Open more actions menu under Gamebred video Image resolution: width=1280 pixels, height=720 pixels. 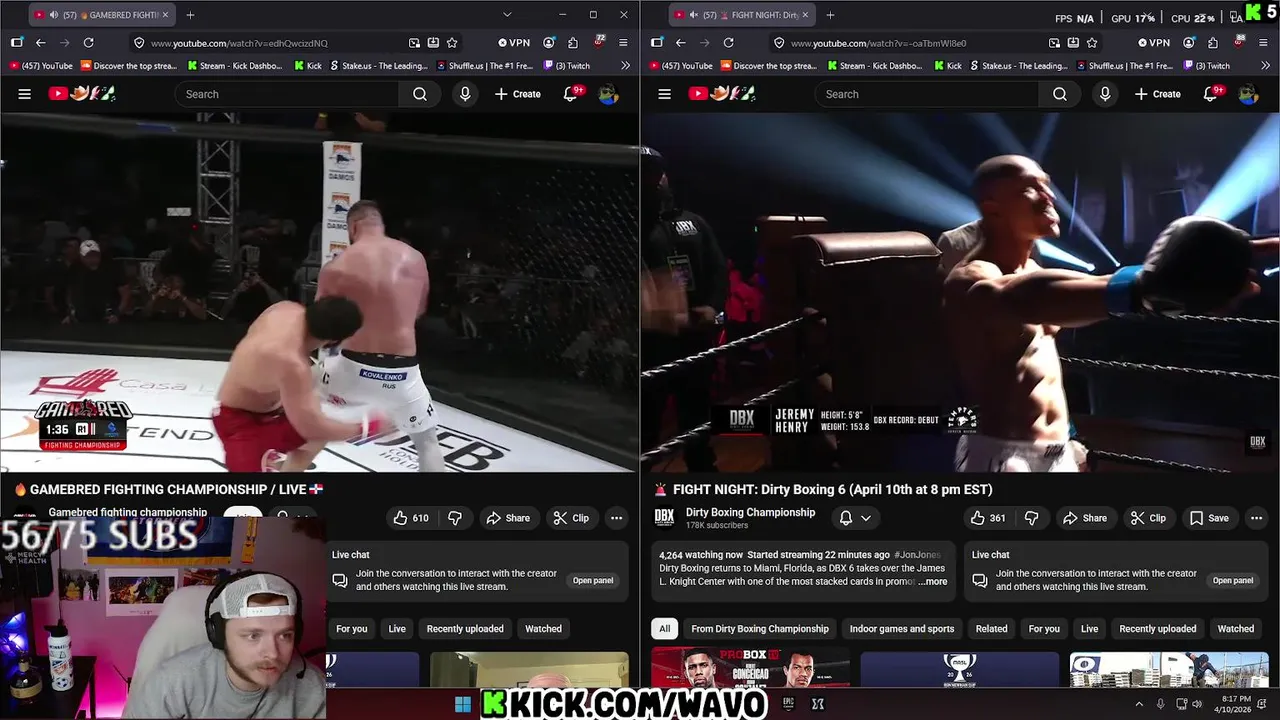(x=617, y=518)
